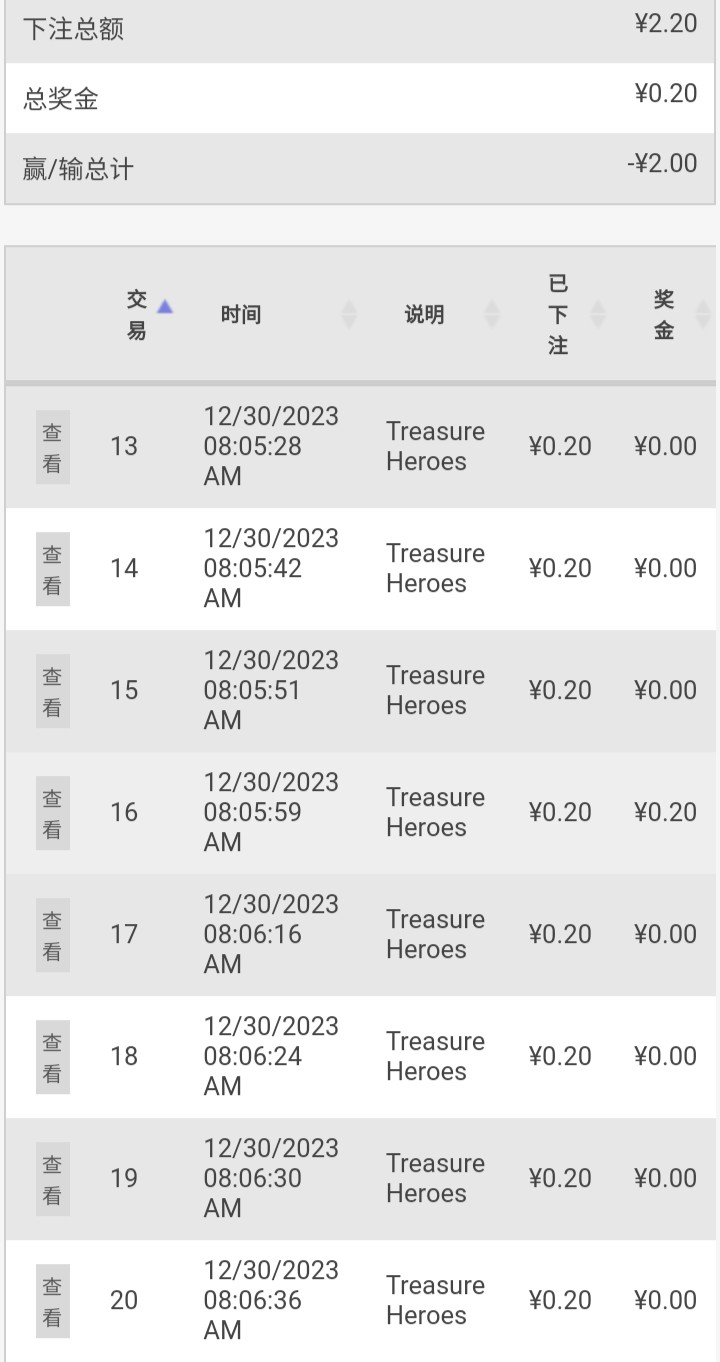Click the sort arrows beside 奖金
Screen dimensions: 720x1362
[x=703, y=315]
